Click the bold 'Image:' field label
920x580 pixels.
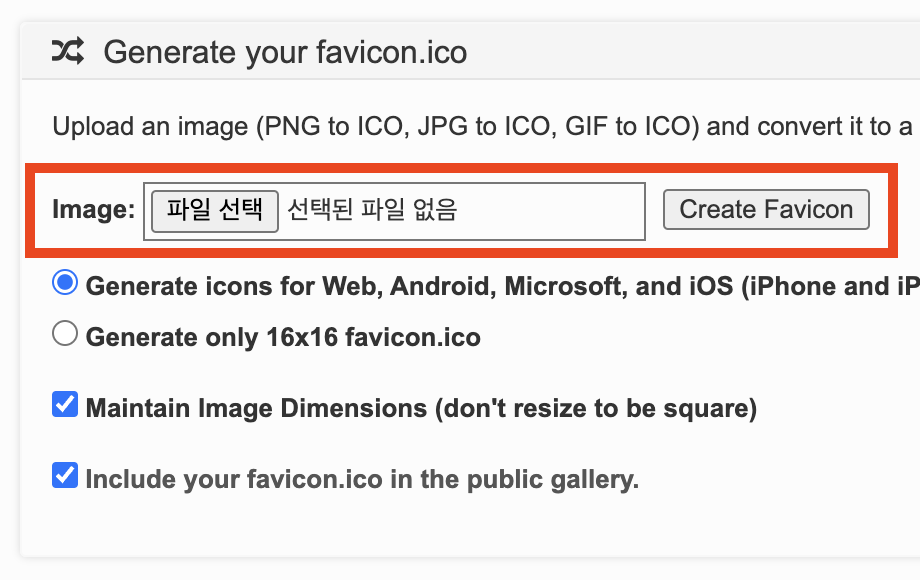(93, 210)
